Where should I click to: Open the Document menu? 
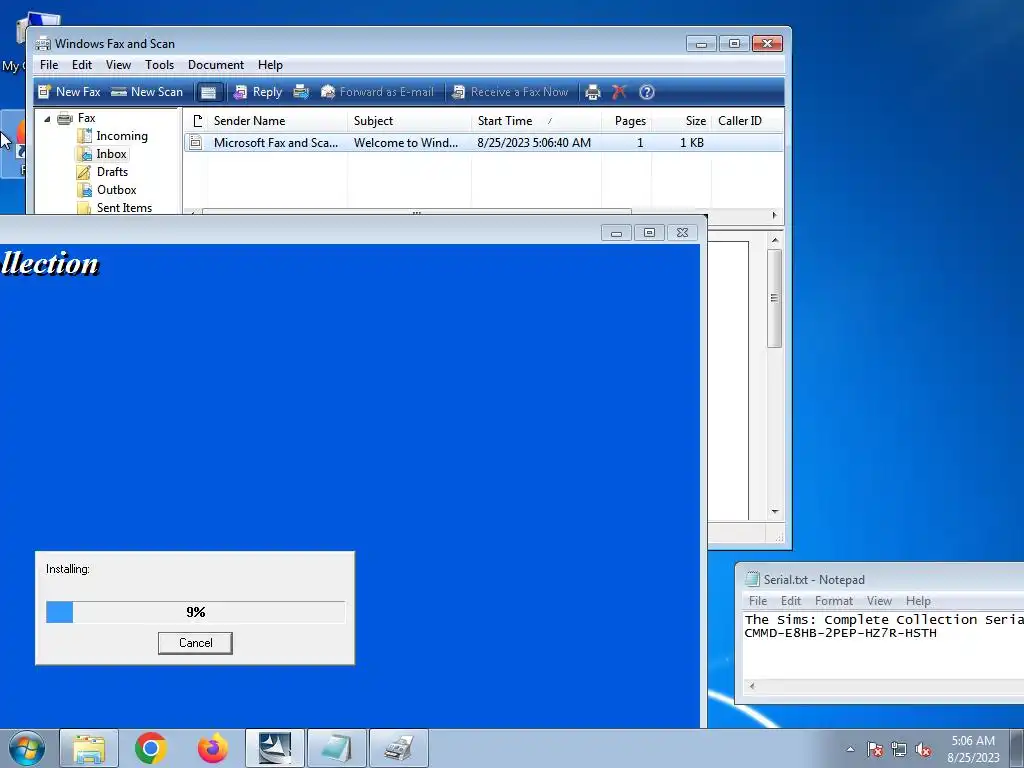point(216,65)
